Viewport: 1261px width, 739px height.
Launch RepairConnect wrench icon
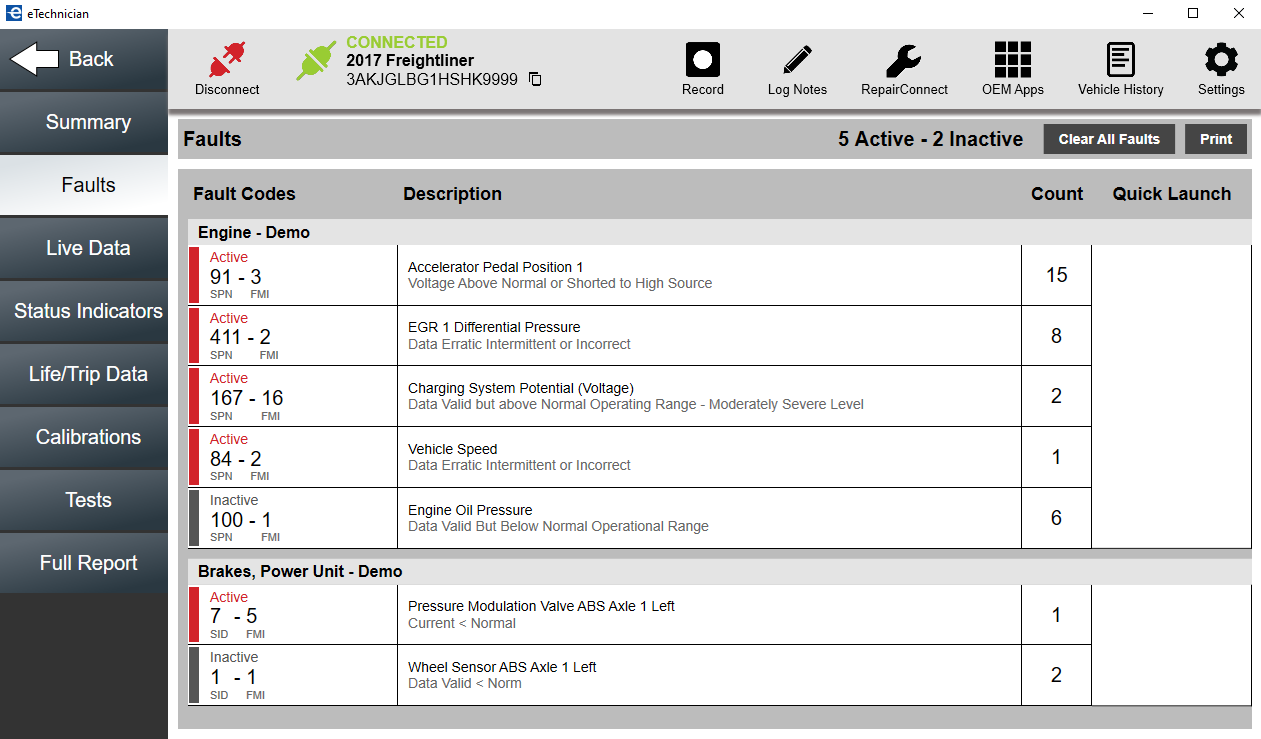[x=904, y=61]
